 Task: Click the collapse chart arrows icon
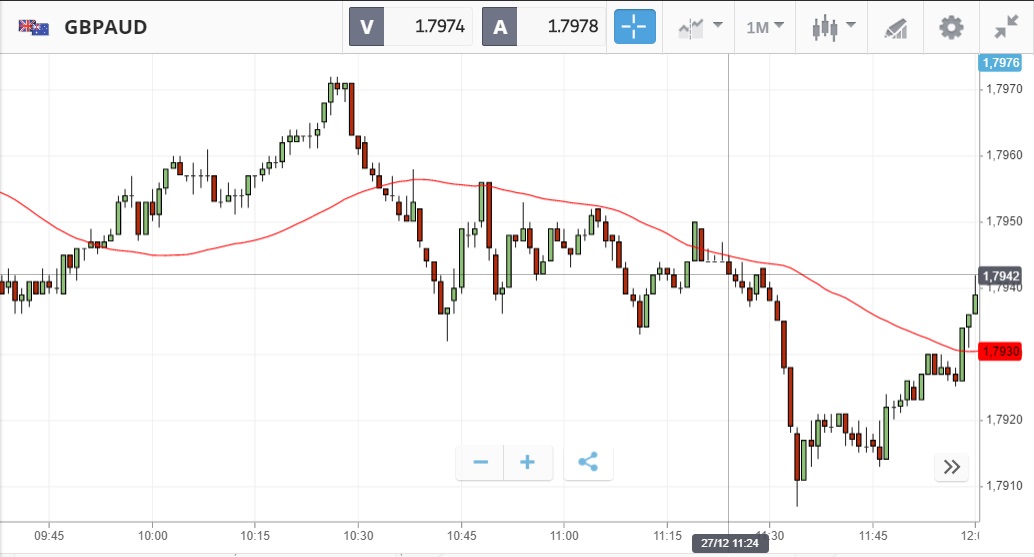[1006, 27]
